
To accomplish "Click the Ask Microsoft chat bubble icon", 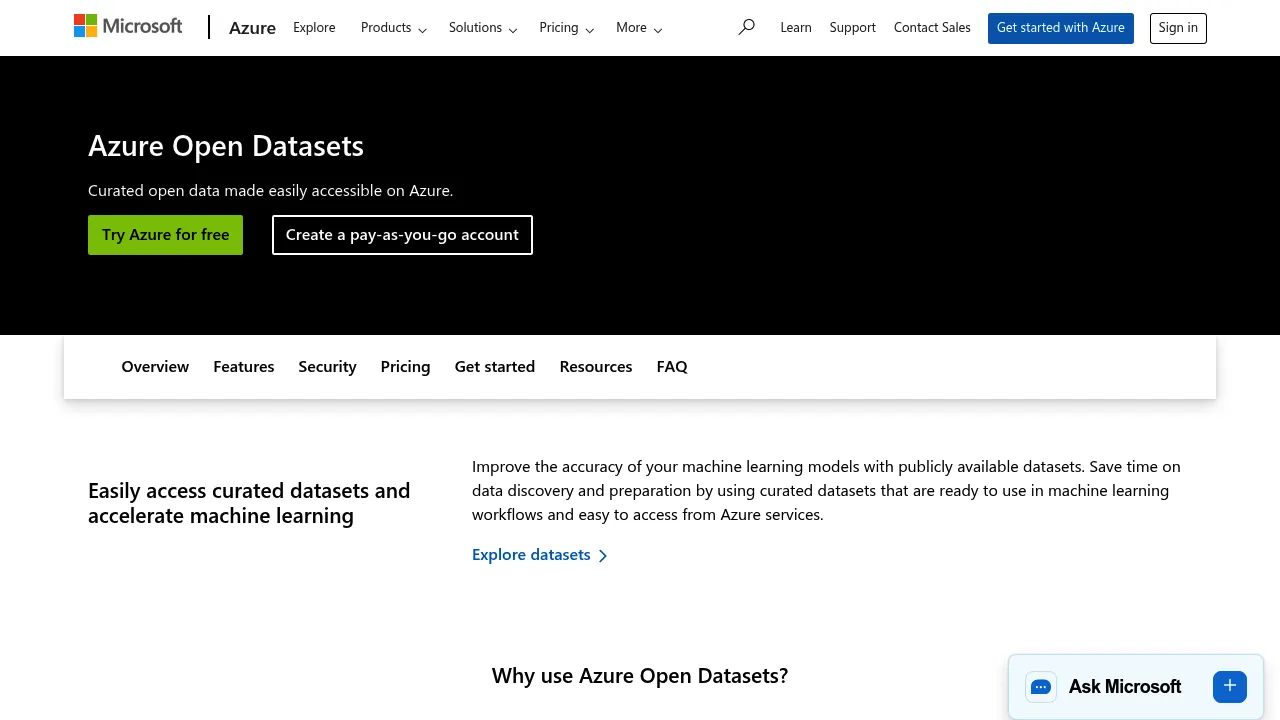I will [1041, 687].
